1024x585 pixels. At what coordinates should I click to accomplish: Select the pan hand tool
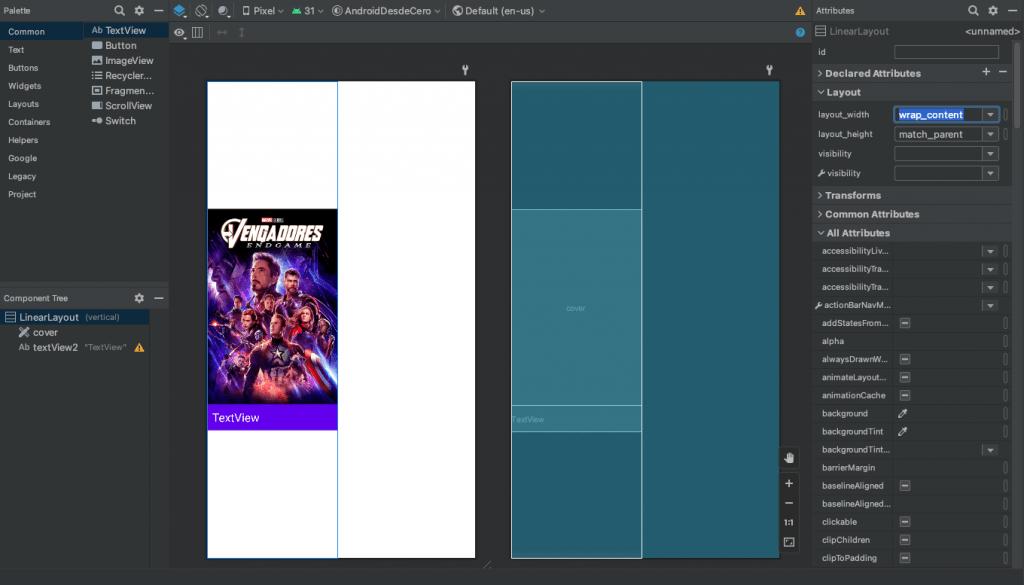click(789, 458)
